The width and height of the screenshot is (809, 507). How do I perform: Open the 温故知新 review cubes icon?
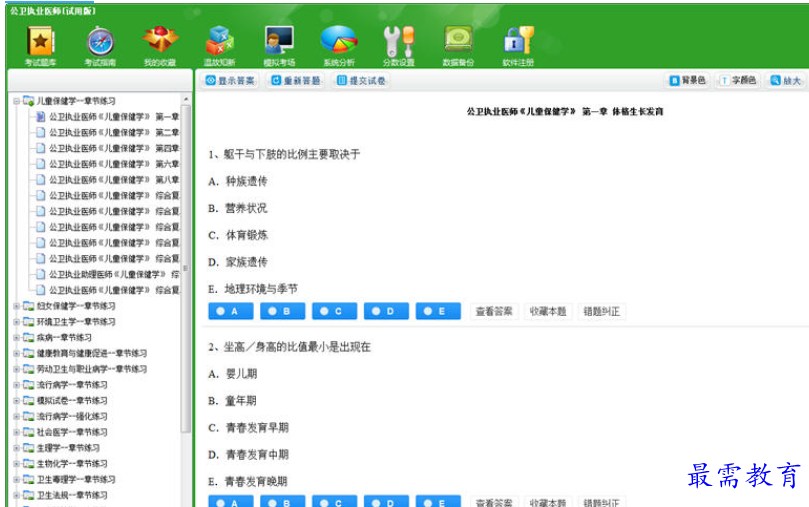point(220,46)
